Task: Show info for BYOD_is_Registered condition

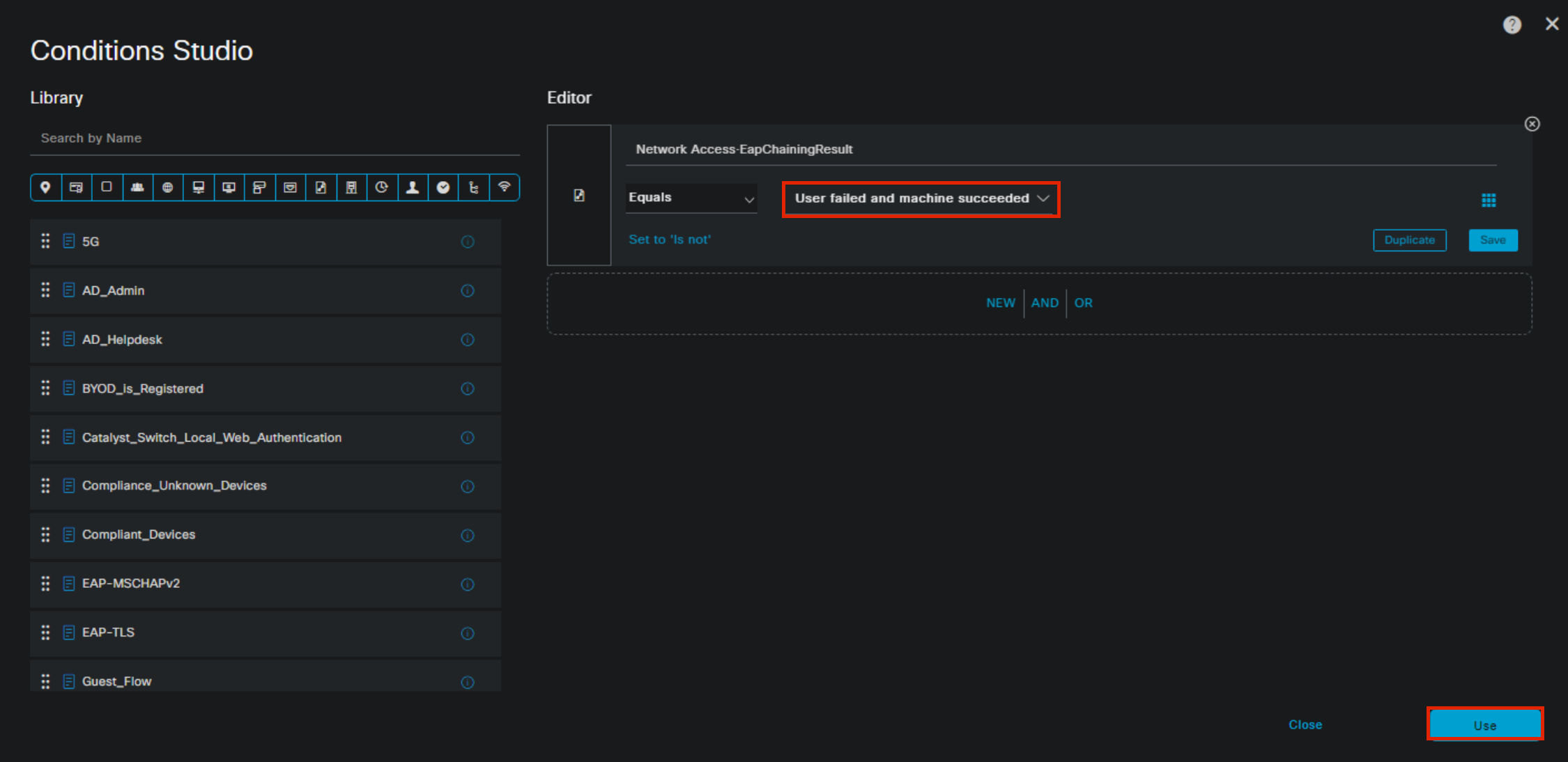Action: 468,389
